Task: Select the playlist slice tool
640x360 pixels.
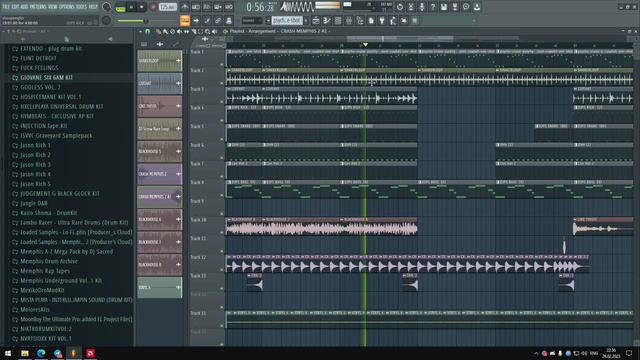Action: pos(193,31)
